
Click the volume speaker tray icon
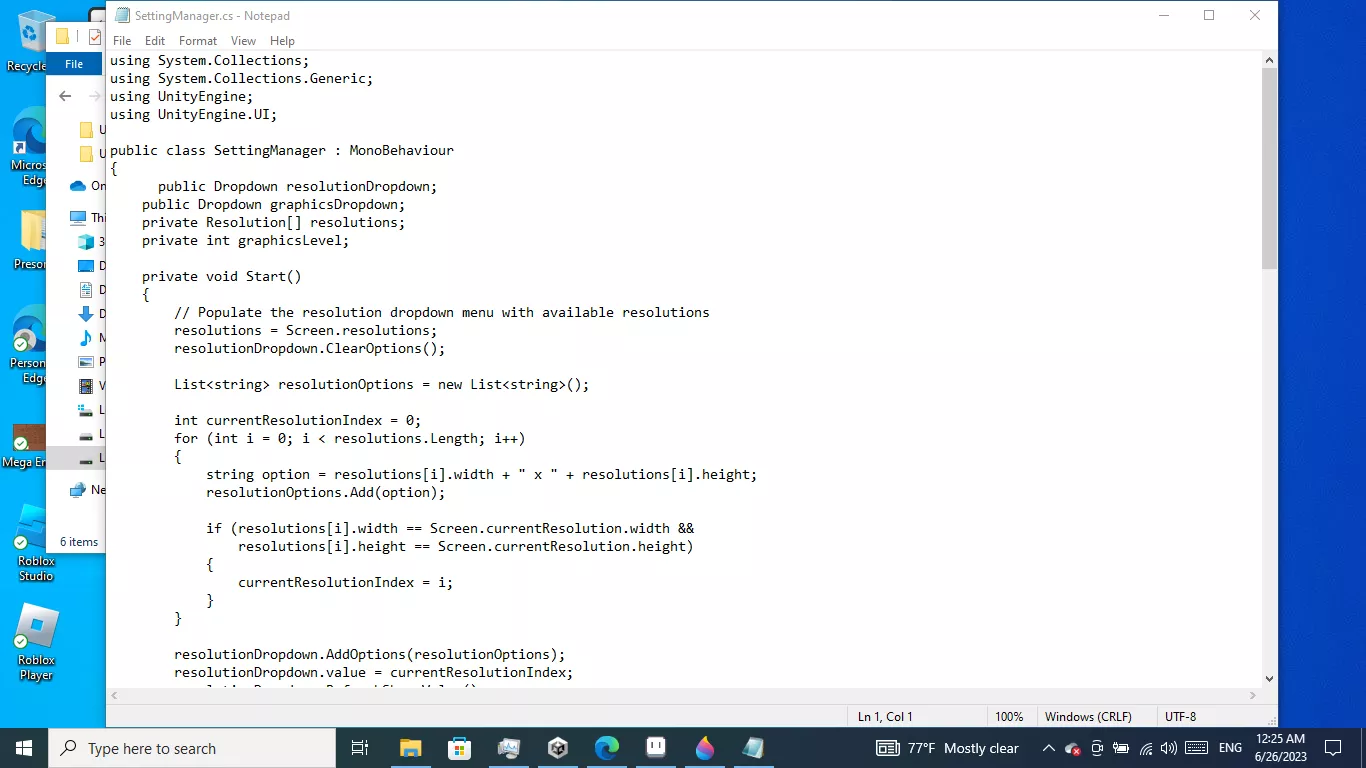tap(1169, 748)
